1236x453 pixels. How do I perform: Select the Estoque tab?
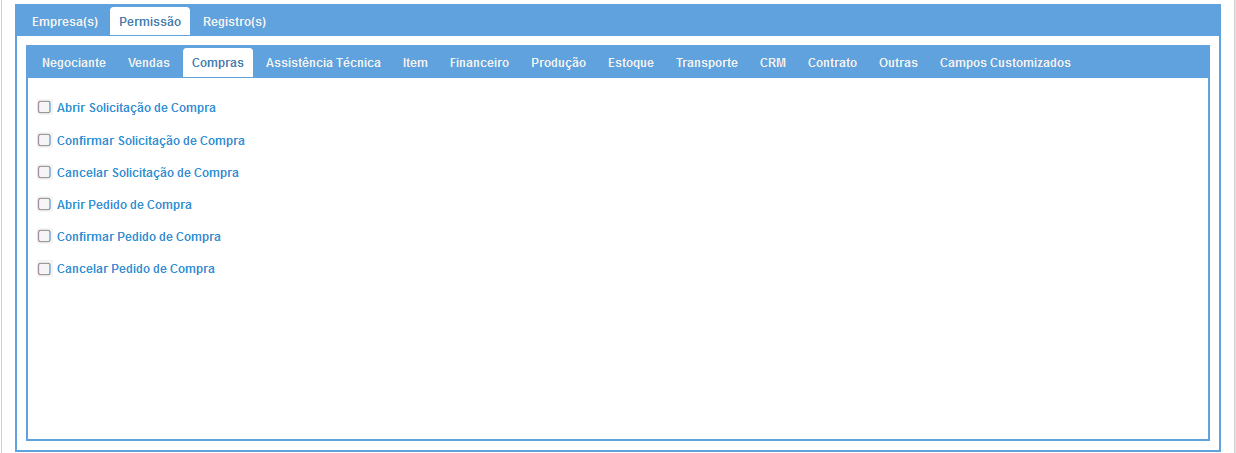tap(631, 62)
